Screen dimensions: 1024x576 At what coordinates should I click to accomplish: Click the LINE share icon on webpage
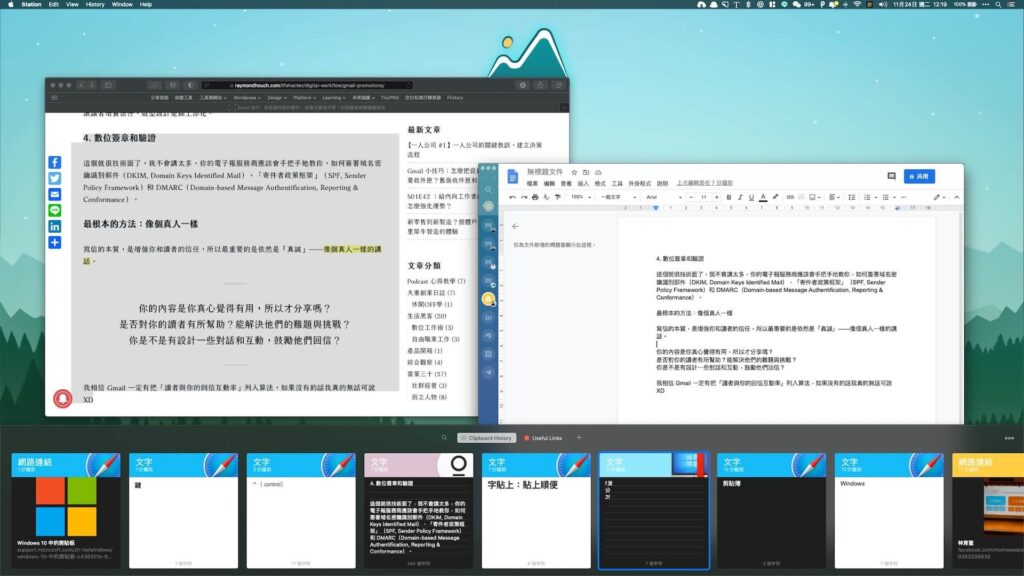(55, 210)
